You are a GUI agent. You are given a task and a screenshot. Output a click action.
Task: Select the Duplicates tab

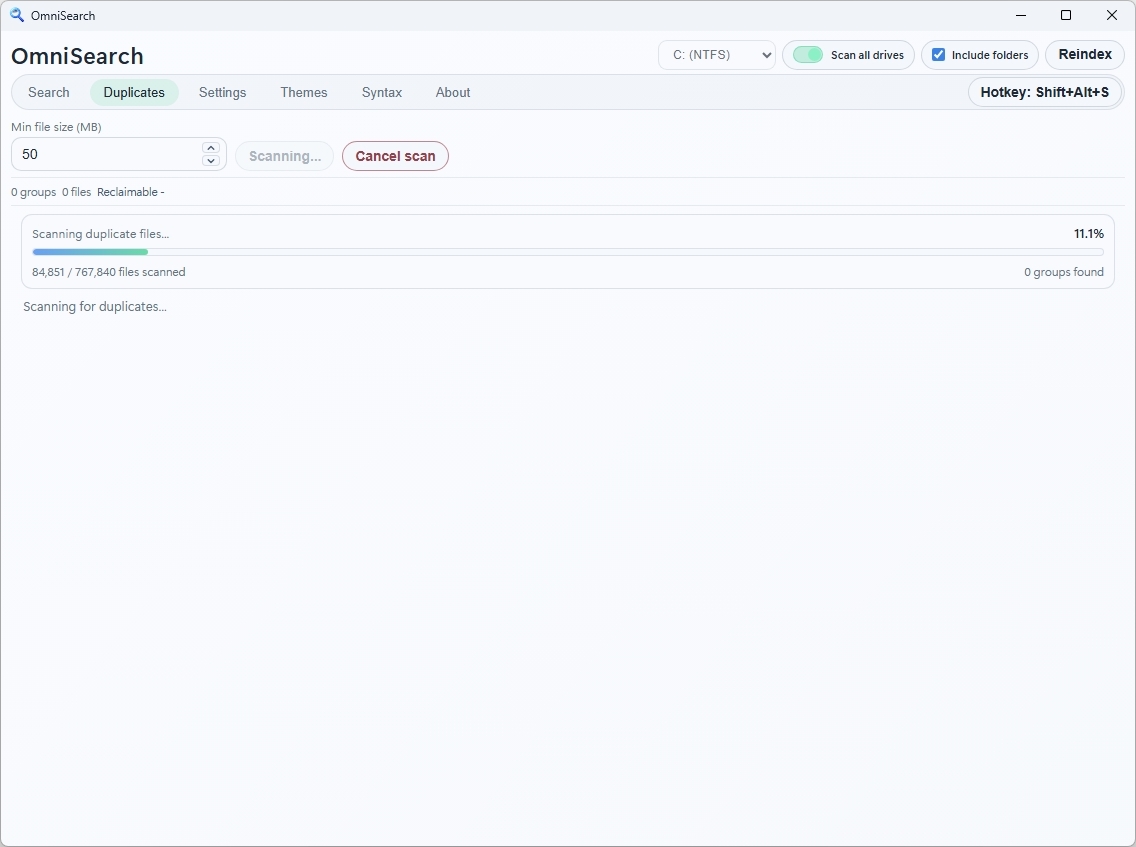coord(134,92)
